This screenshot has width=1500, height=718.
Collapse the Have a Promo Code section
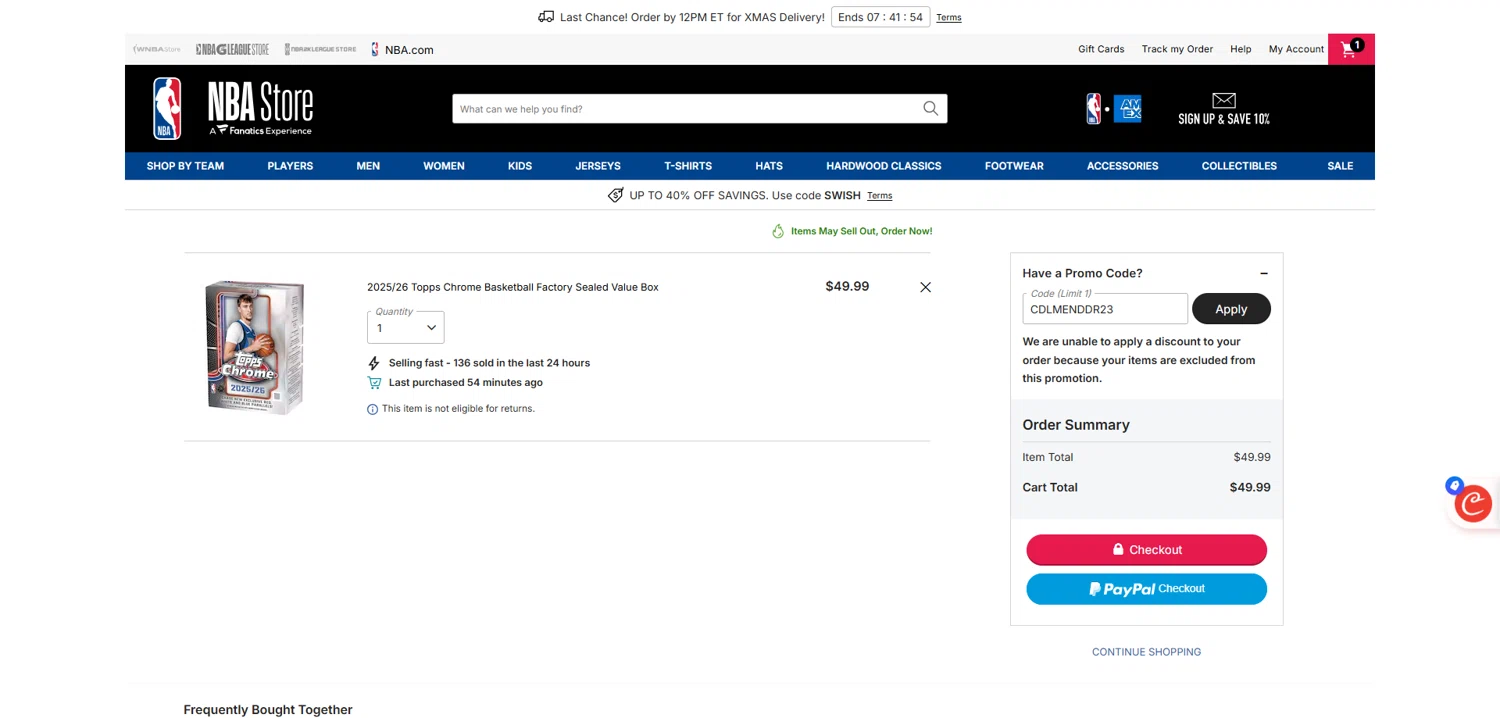(x=1264, y=273)
